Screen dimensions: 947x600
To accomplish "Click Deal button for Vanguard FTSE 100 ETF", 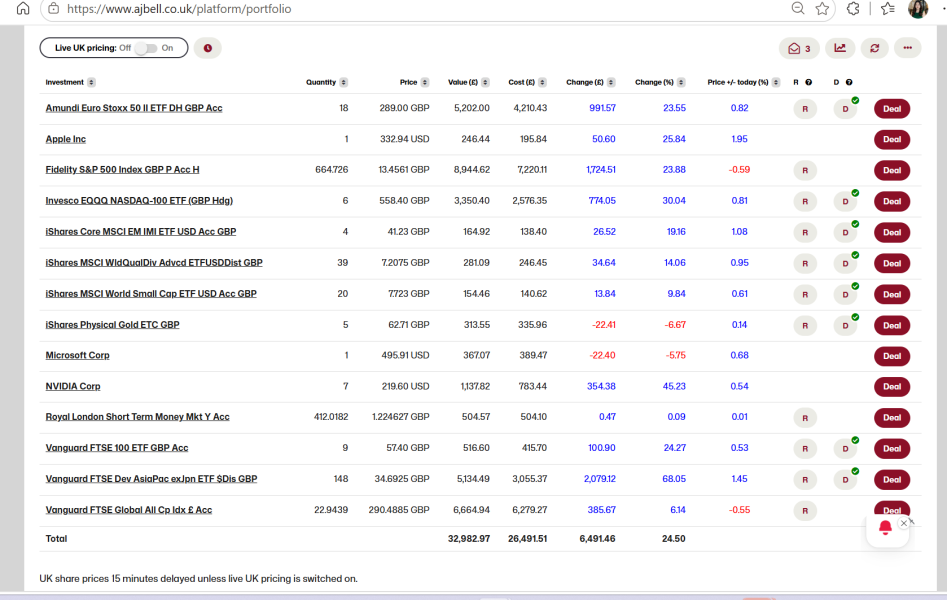I will coord(892,449).
